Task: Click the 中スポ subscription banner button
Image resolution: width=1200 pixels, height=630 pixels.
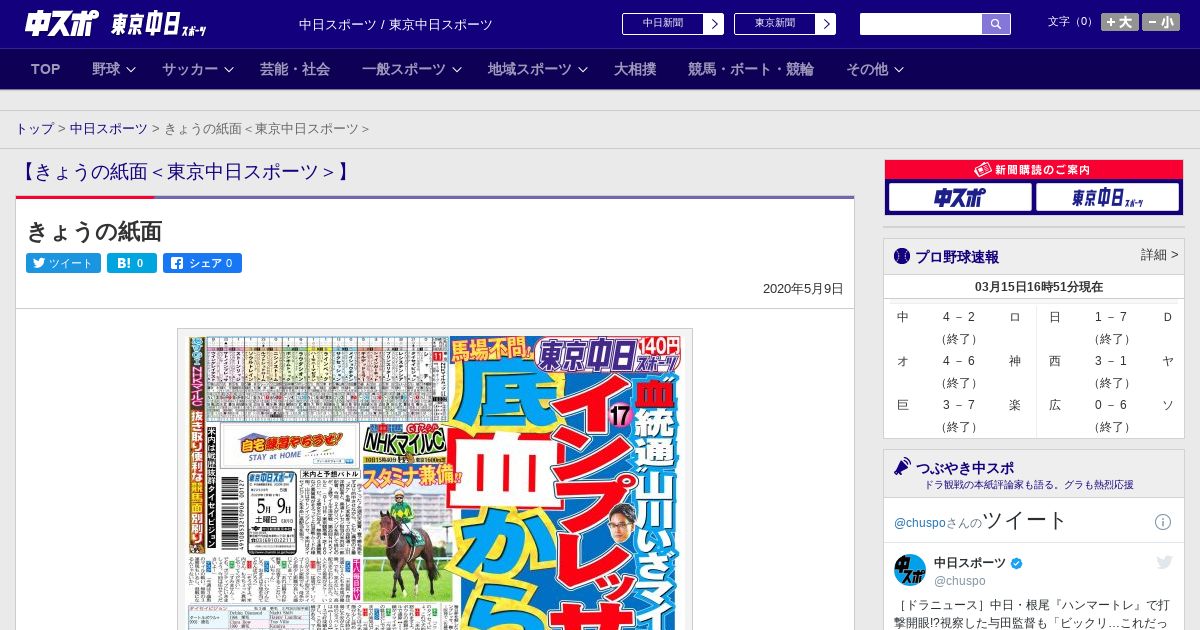Action: tap(960, 198)
